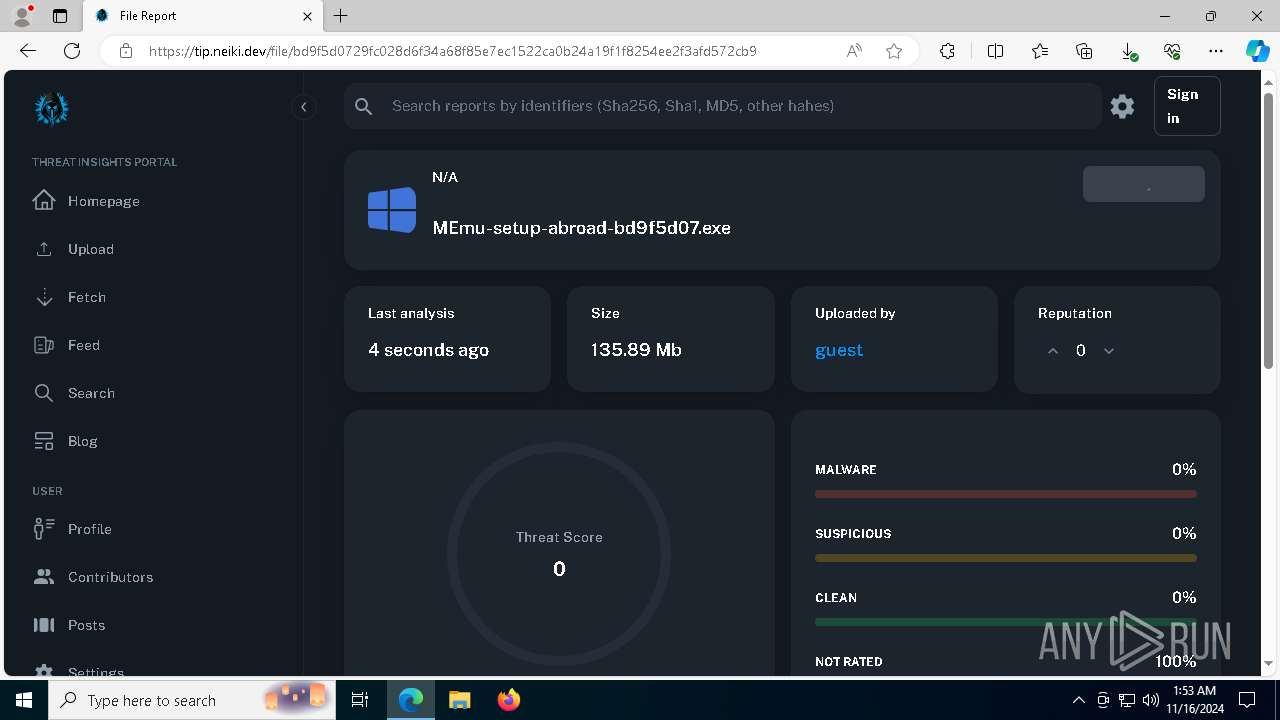Screen dimensions: 1280x720
Task: Click the loading button in file header
Action: (1143, 184)
